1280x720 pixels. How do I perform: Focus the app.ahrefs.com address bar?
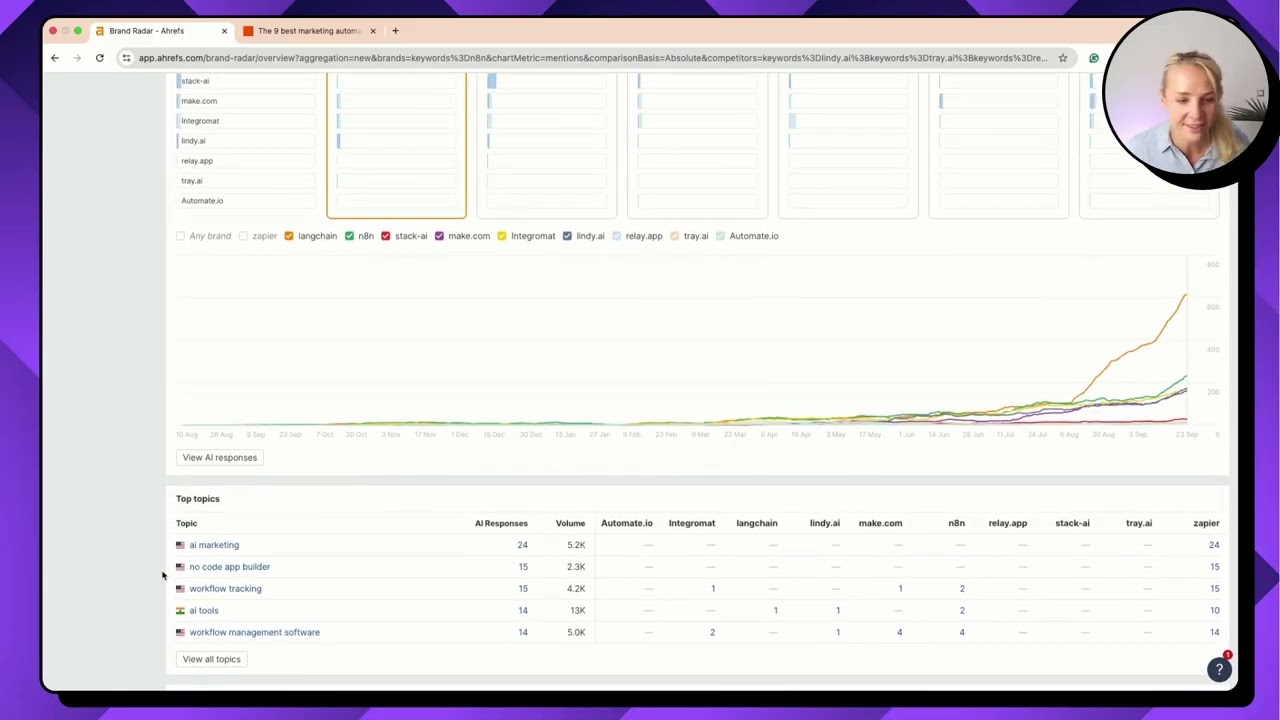(x=592, y=58)
